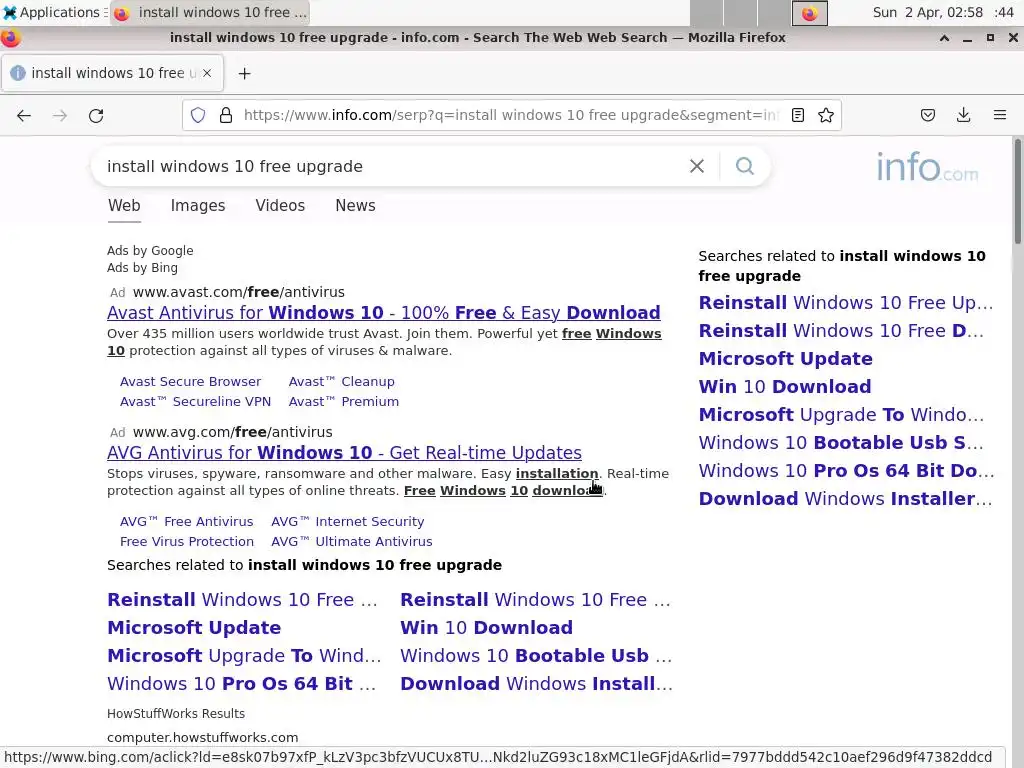Open Avast Antivirus for Windows 10 ad link
The width and height of the screenshot is (1024, 768).
383,313
